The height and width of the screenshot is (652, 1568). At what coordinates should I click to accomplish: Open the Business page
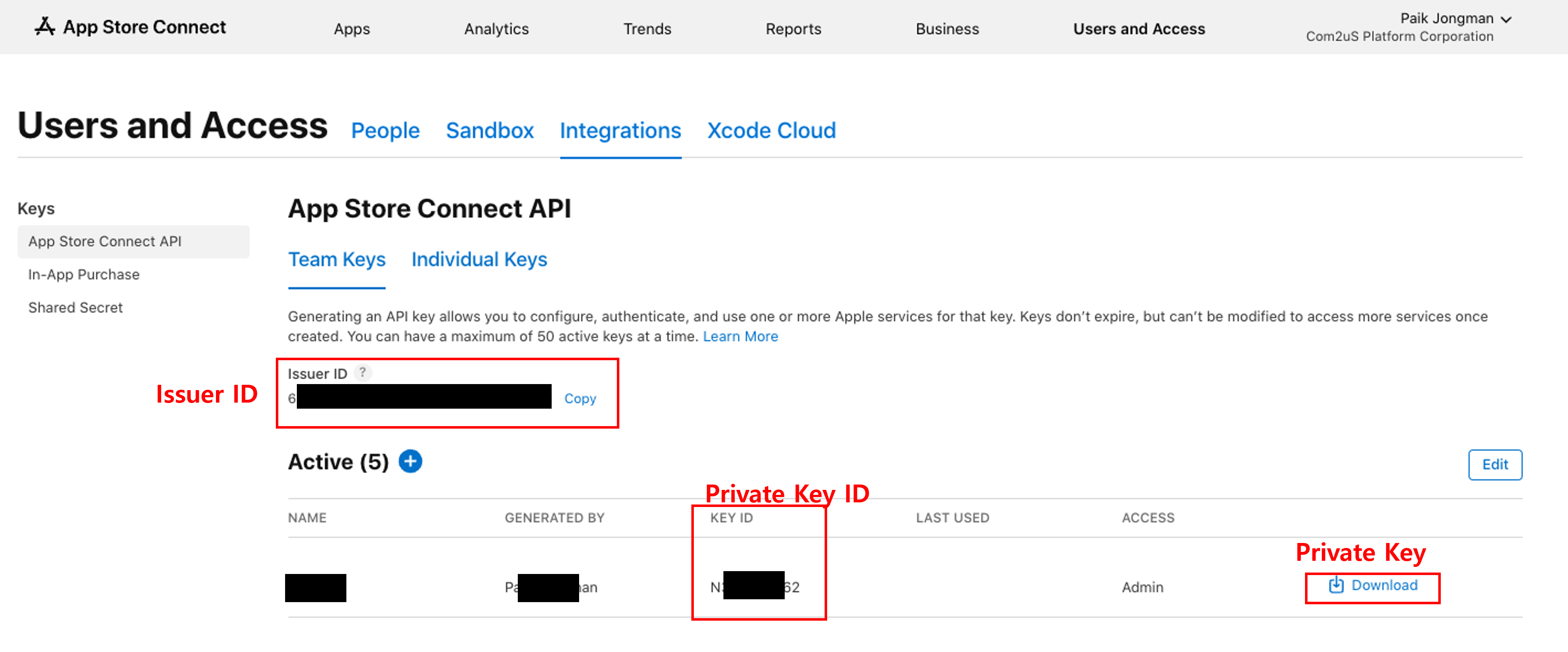[947, 29]
